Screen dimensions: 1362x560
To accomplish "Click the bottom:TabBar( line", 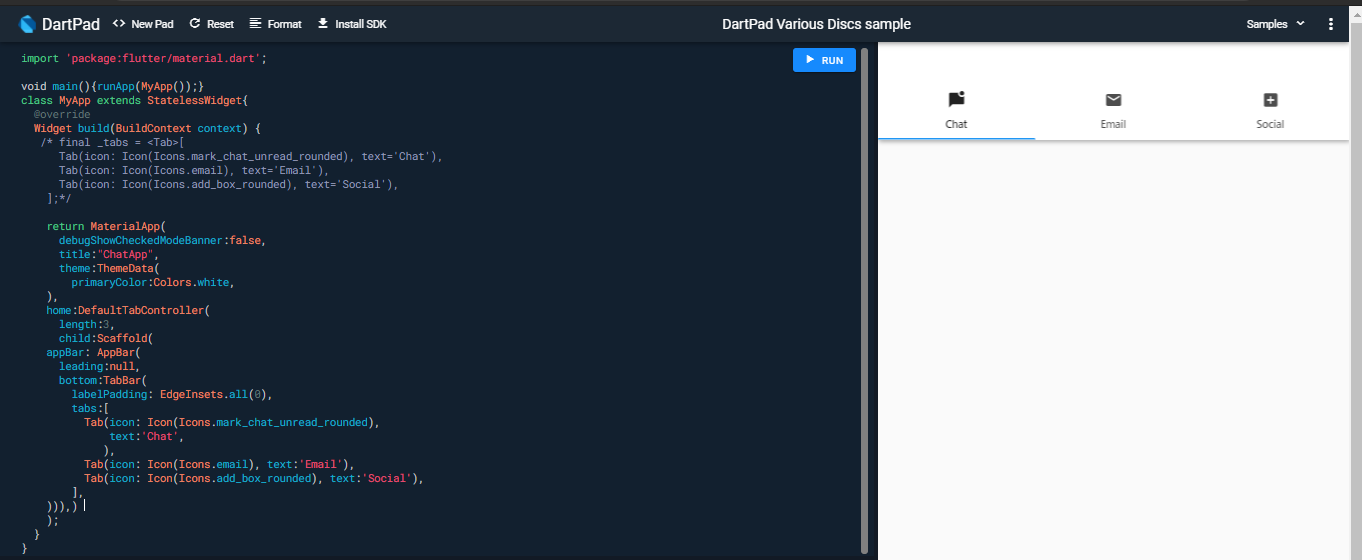I will pyautogui.click(x=103, y=381).
